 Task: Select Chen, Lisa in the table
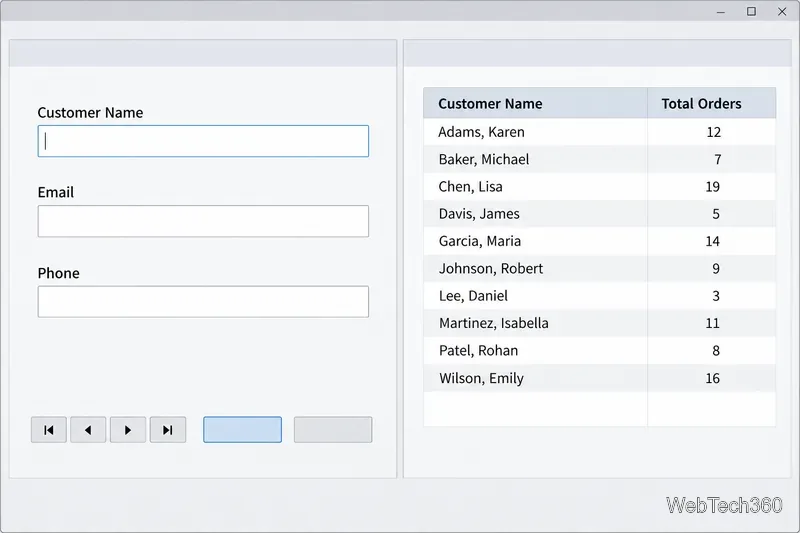pyautogui.click(x=599, y=187)
